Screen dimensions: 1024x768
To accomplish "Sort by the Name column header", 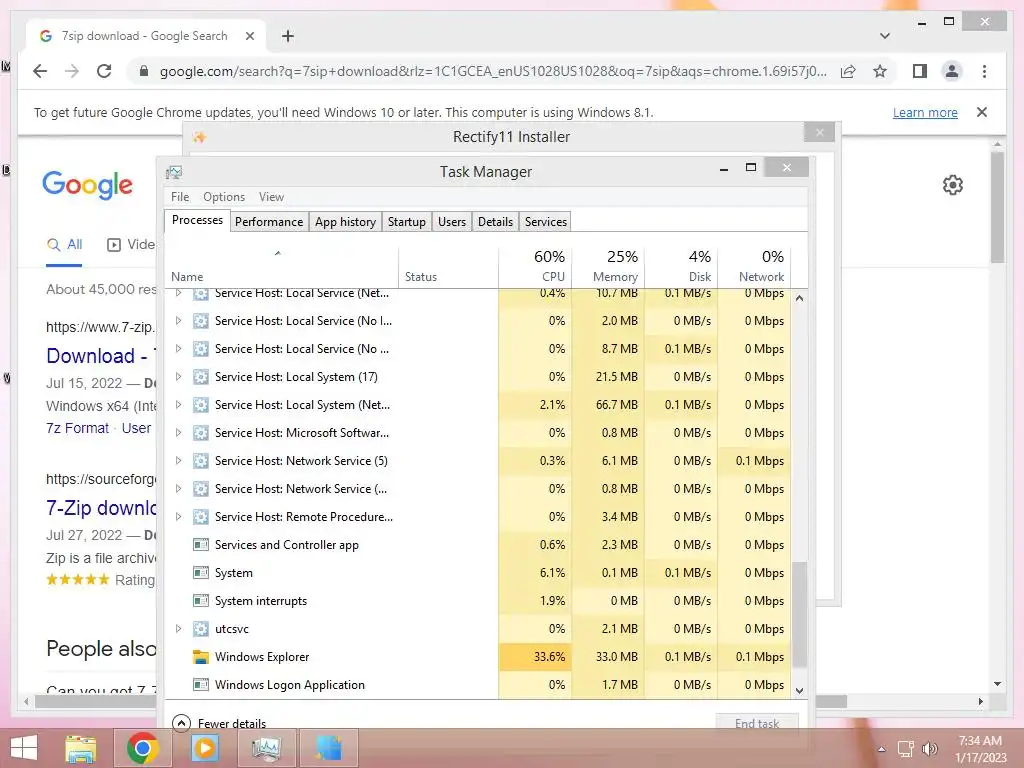I will tap(281, 266).
